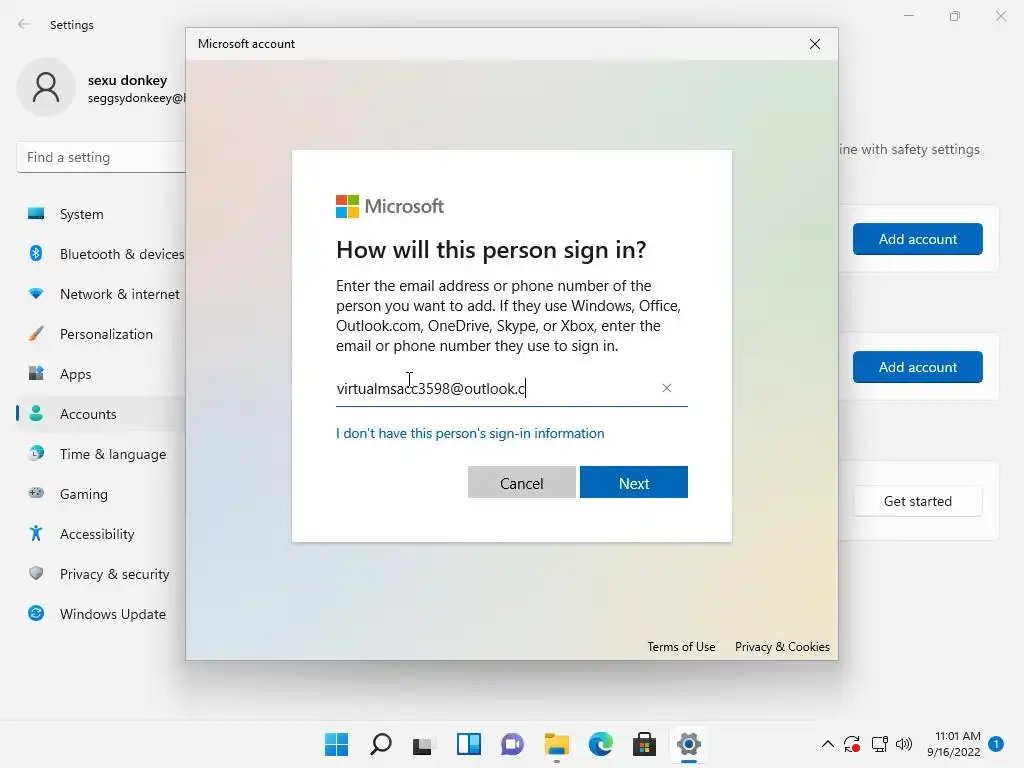Open Windows Update settings
Viewport: 1024px width, 768px height.
coord(101,614)
